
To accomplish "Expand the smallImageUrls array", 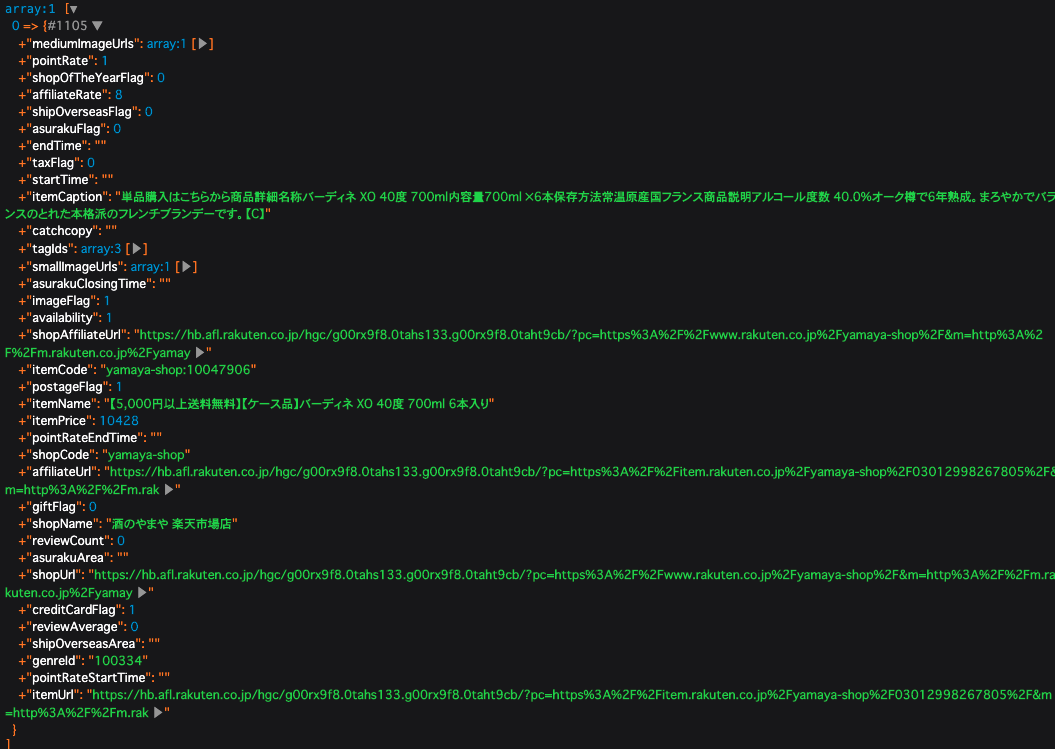I will point(186,266).
